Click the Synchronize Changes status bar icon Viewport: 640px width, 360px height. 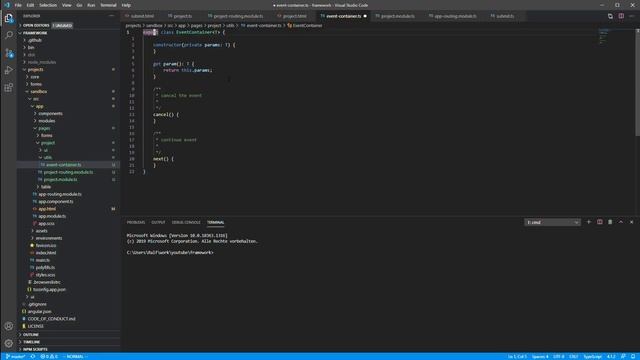[x=33, y=356]
